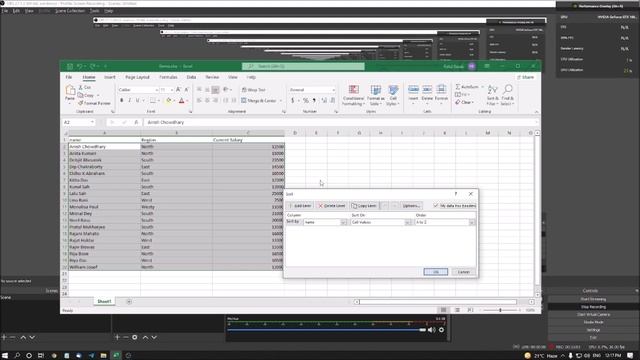Viewport: 640px width, 360px height.
Task: Mute the OBS audio speaker icon
Action: click(431, 330)
